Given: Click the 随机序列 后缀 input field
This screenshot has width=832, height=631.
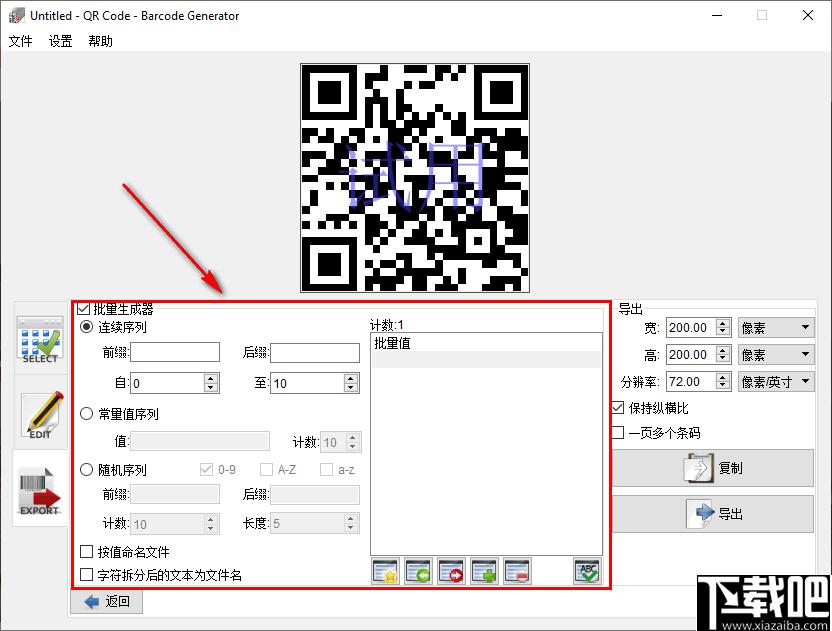Looking at the screenshot, I should (315, 494).
